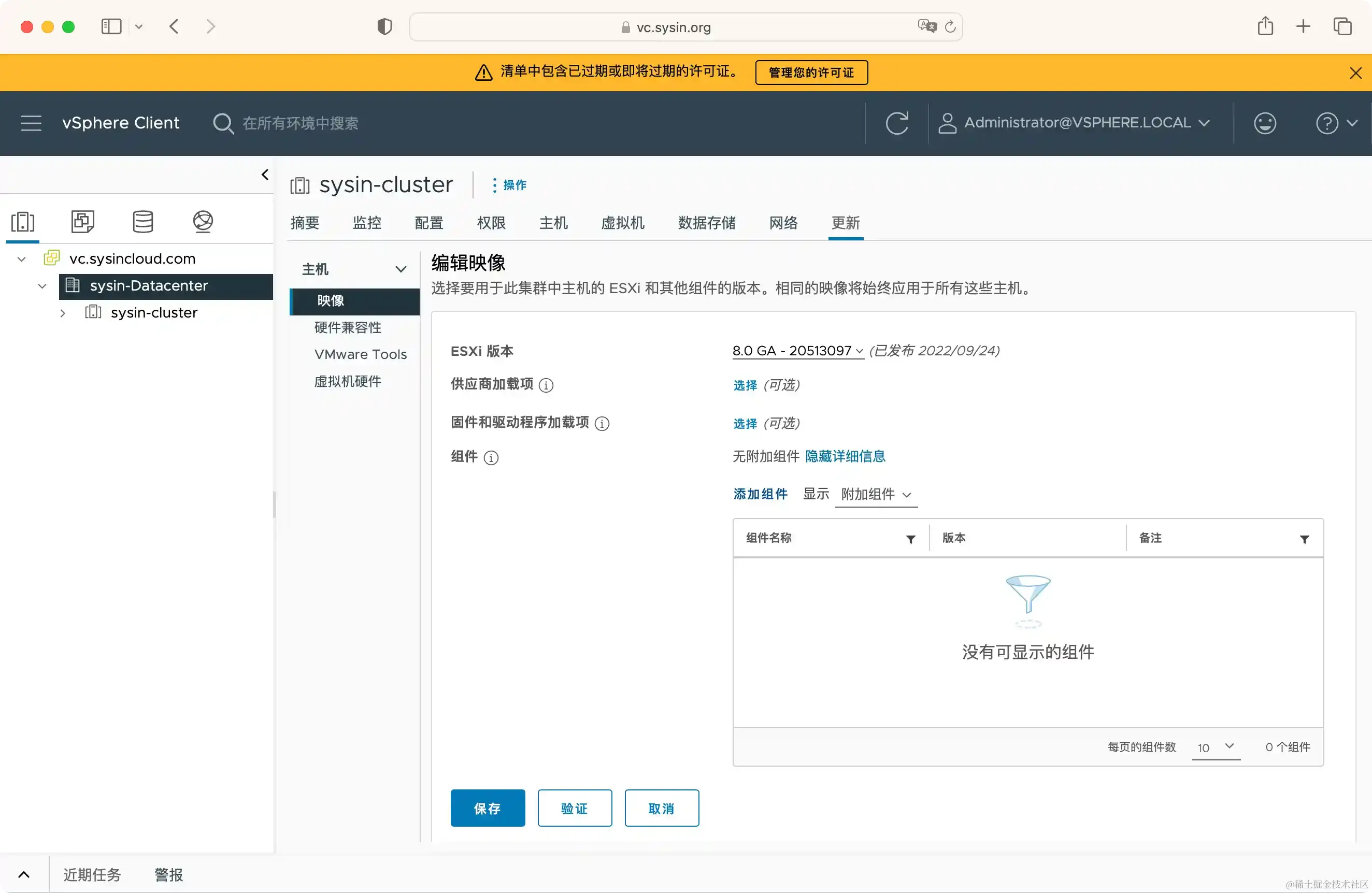1372x893 pixels.
Task: Open the Networking inventory view icon
Action: pos(203,221)
